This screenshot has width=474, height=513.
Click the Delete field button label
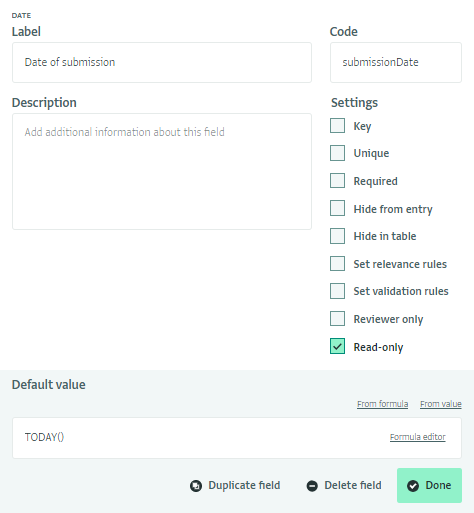tap(353, 485)
